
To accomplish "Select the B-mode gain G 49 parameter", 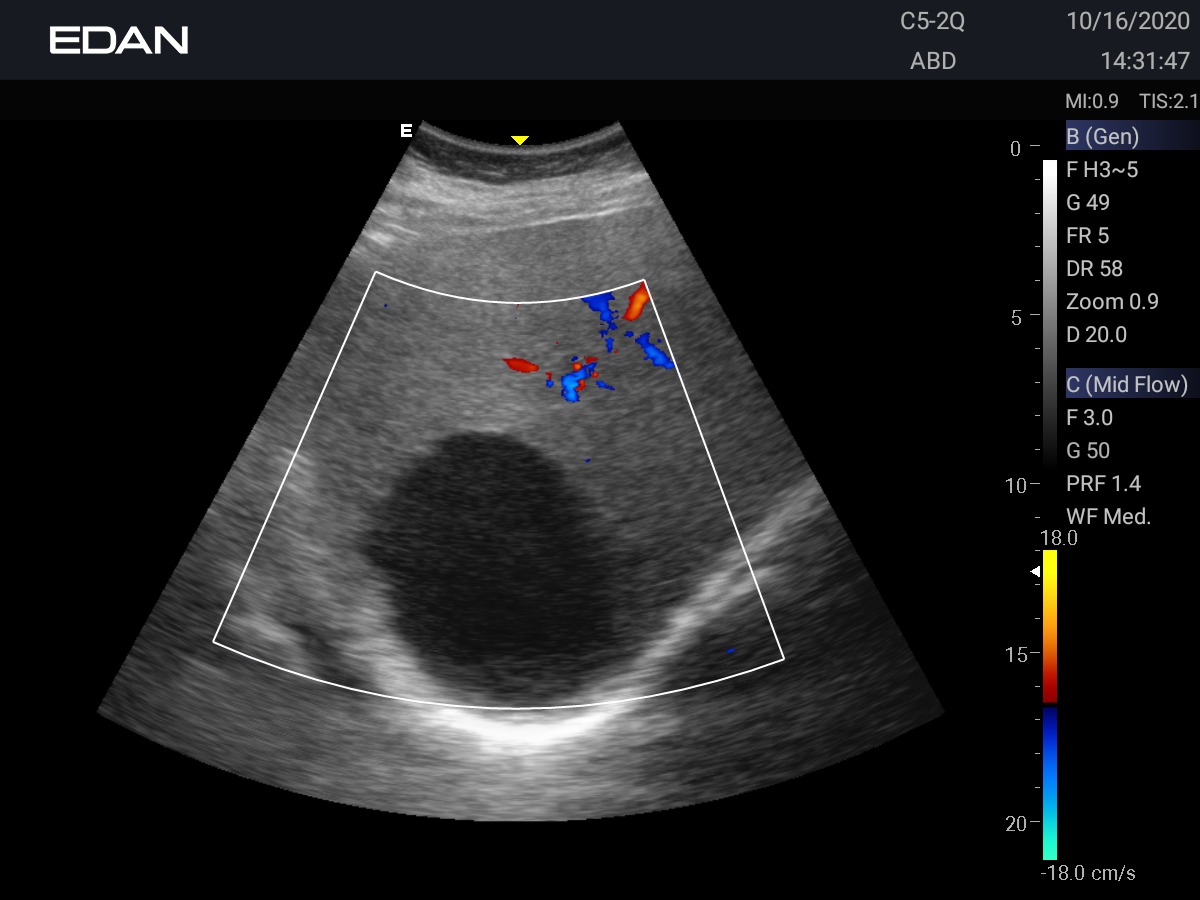I will click(x=1088, y=203).
